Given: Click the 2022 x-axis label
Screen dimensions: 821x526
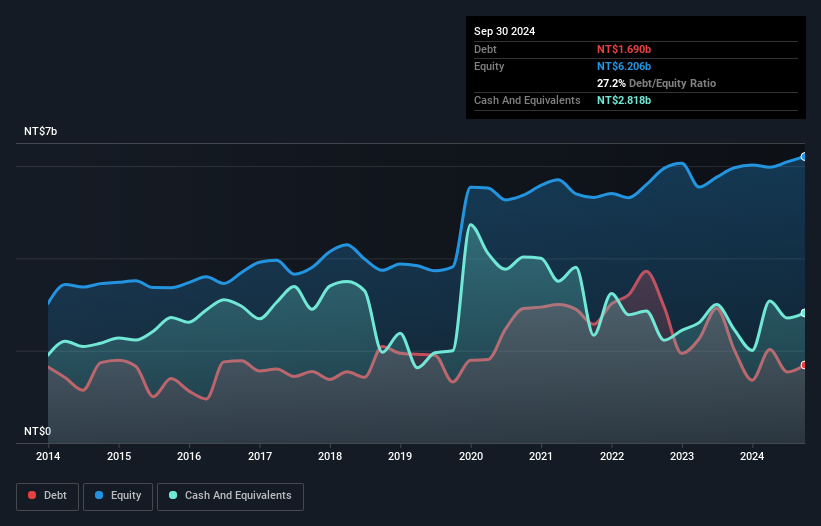Looking at the screenshot, I should (x=612, y=456).
